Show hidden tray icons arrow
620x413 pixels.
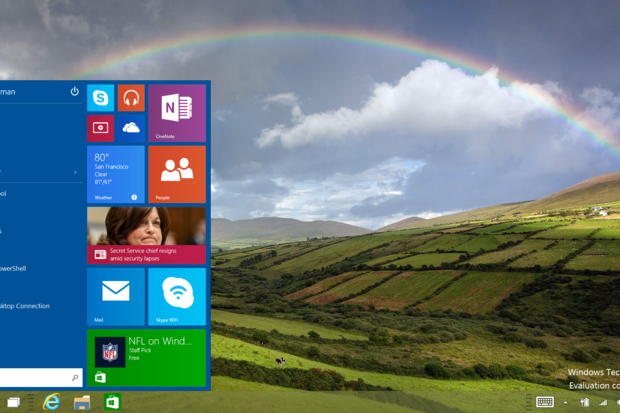(565, 403)
